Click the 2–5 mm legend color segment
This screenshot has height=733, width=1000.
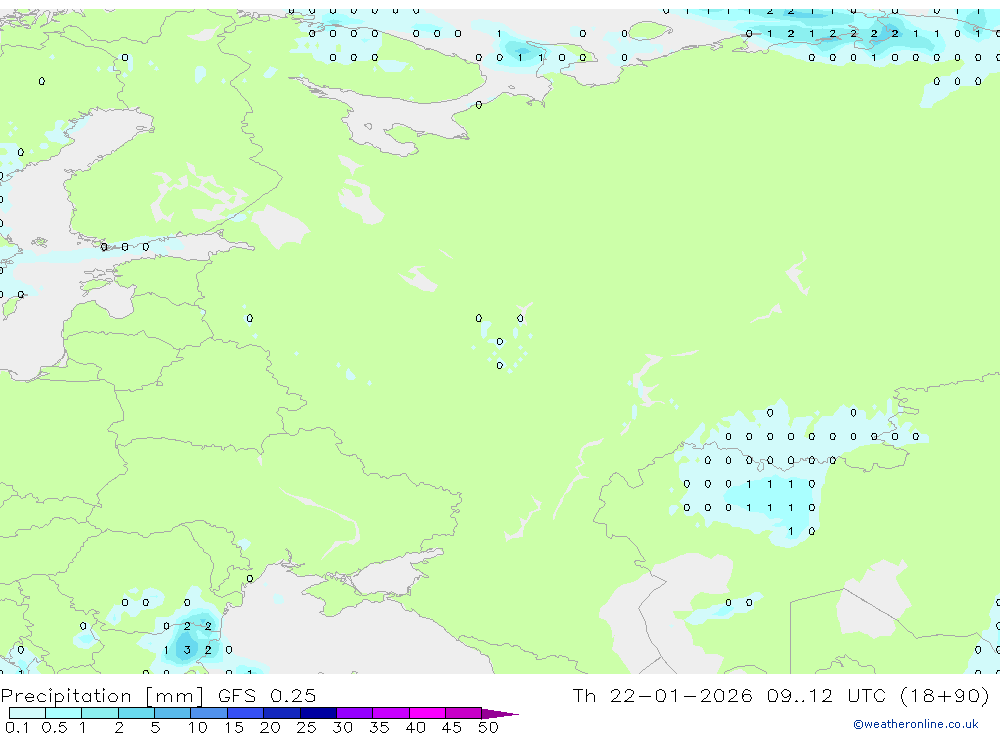[x=136, y=713]
